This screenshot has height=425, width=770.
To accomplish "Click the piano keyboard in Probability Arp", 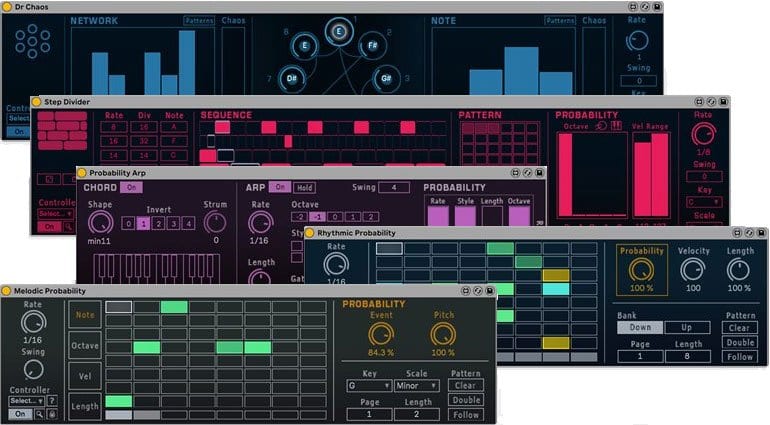I will pos(157,268).
